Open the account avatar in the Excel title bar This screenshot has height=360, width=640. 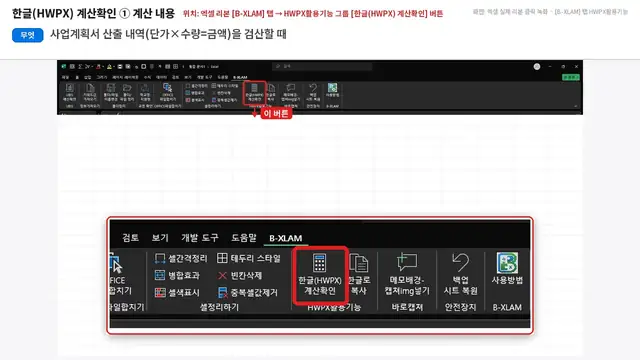[x=537, y=67]
